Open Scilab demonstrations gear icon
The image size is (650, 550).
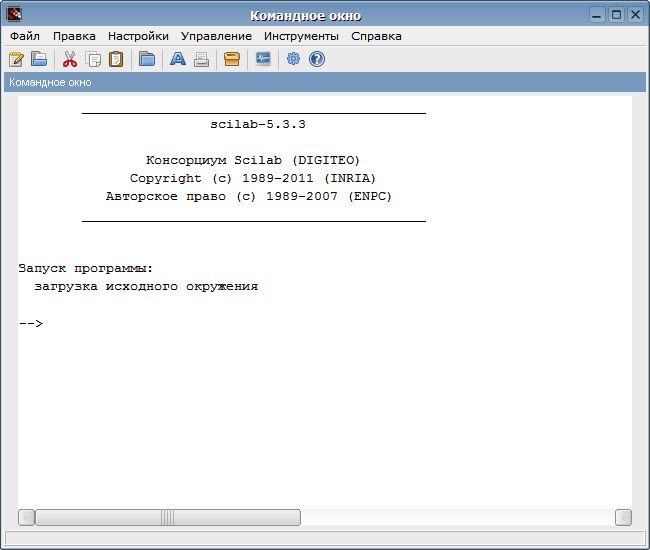pyautogui.click(x=293, y=58)
